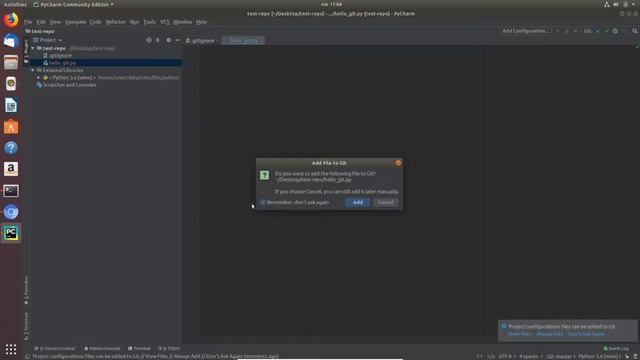
Task: Open the Edit menu
Action: click(x=41, y=22)
